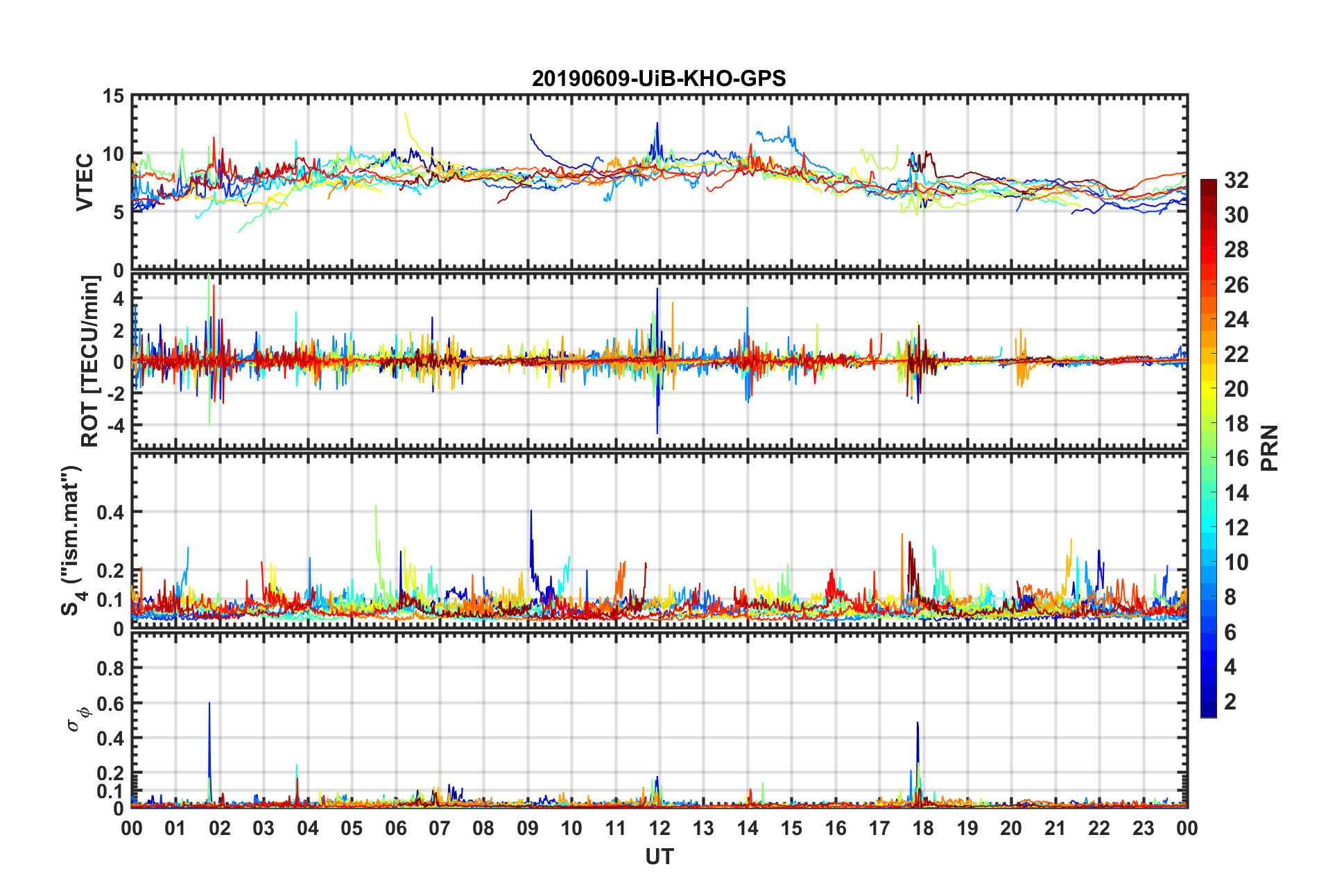Screen dimensions: 1319x896
Task: Click inside the VTEC plot panel
Action: point(659,182)
